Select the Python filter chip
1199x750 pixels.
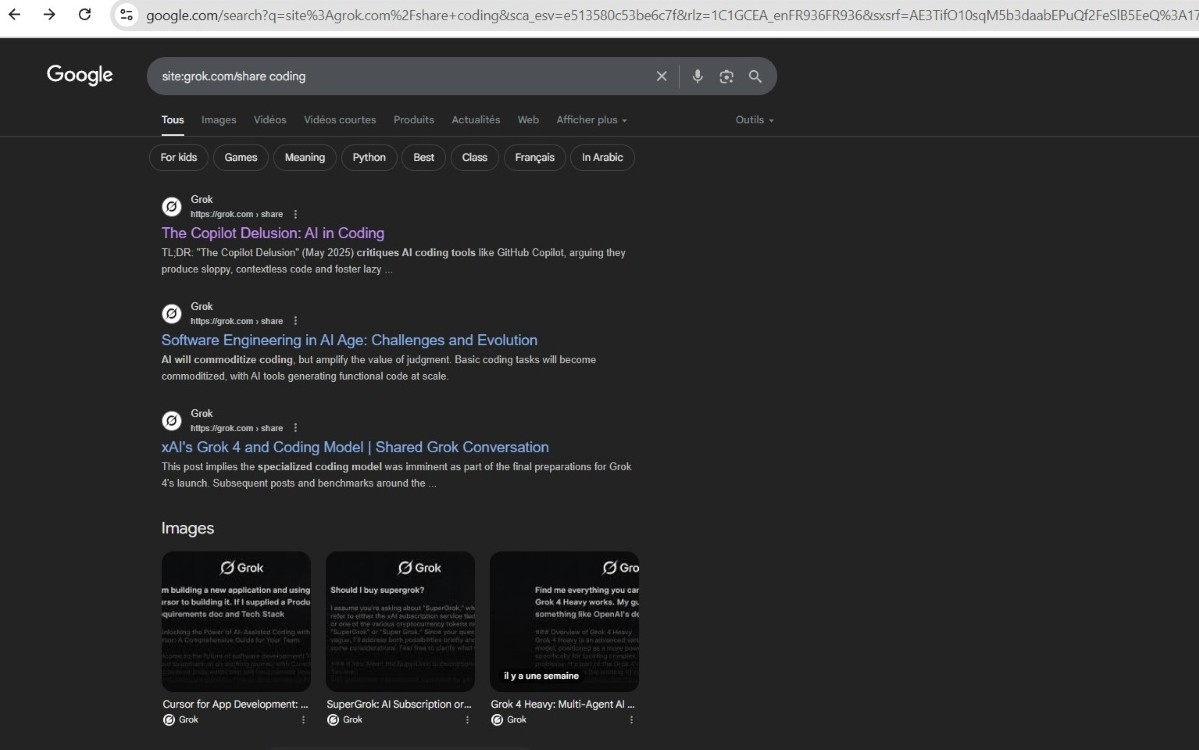pyautogui.click(x=369, y=157)
